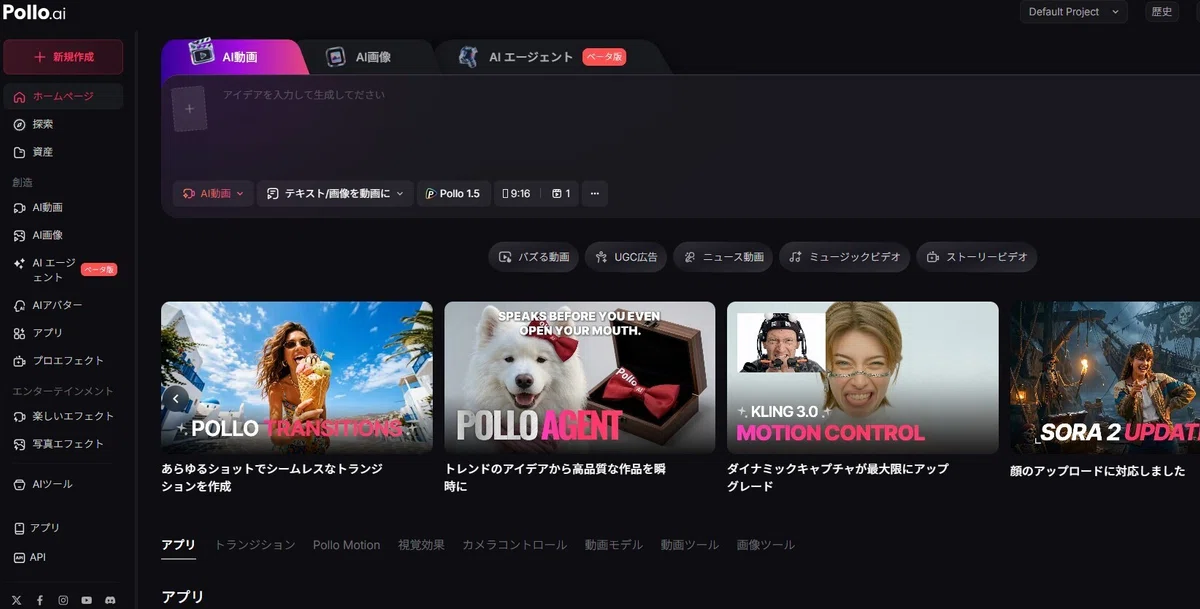Open the テキスト/画像を動画に dropdown
The image size is (1200, 609).
(335, 194)
